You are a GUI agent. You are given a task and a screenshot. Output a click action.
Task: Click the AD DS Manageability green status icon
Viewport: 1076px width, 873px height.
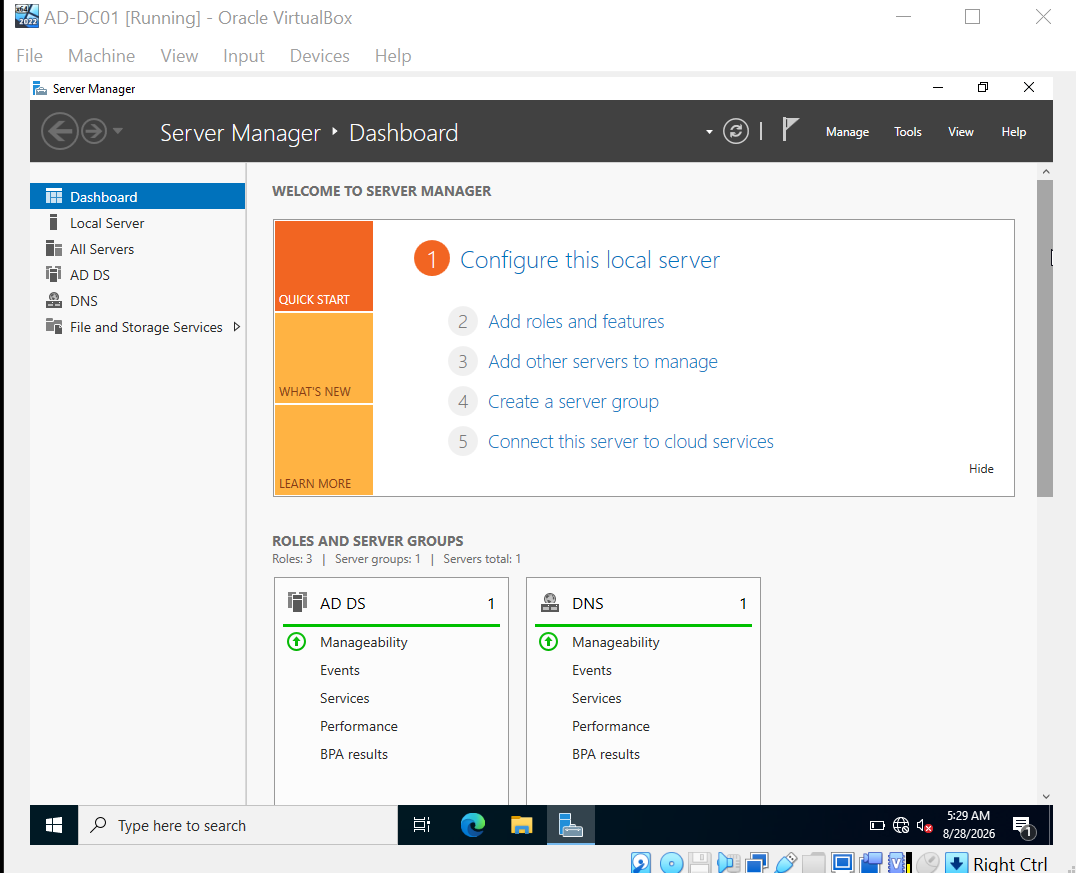[296, 642]
